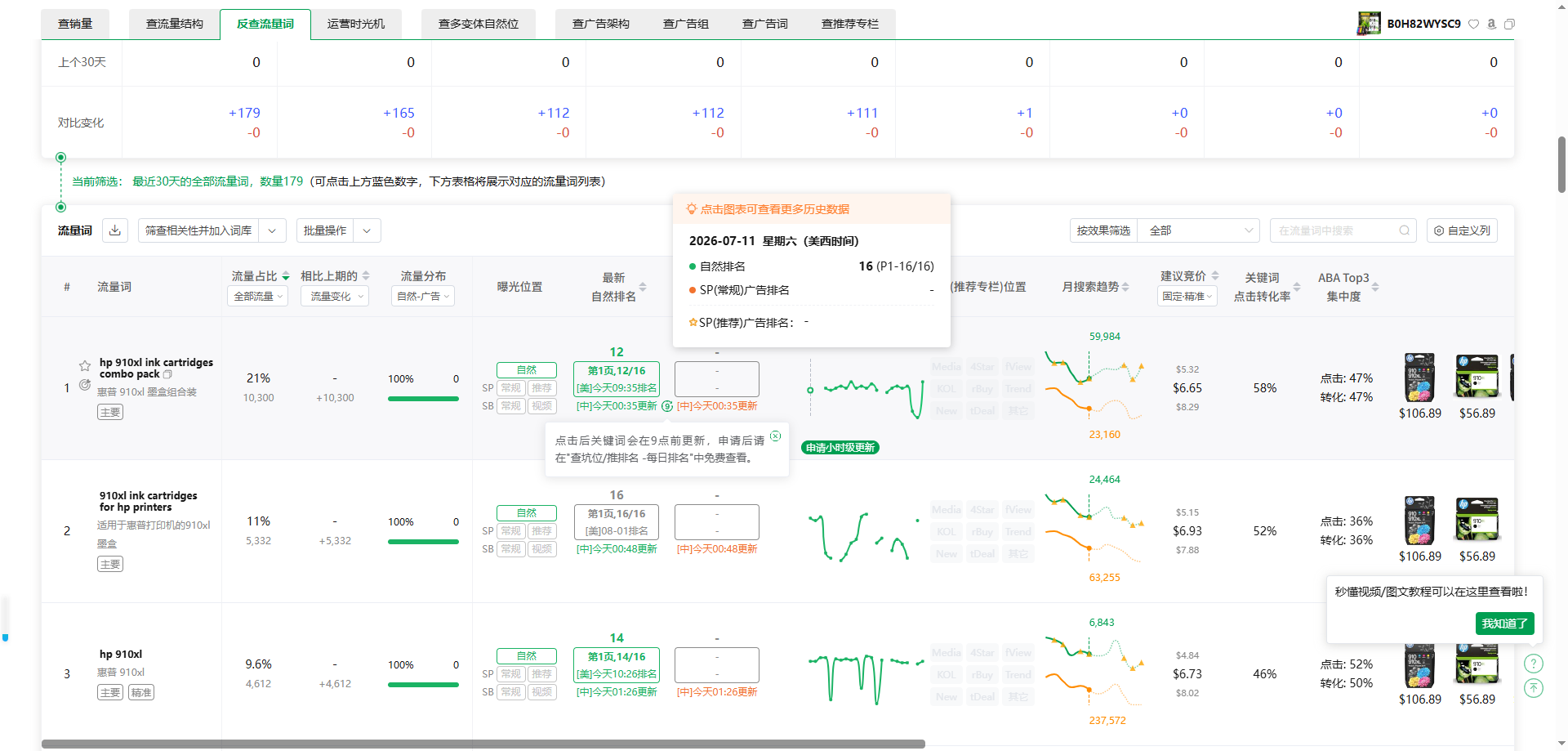Switch to the 查广告架构 tab
1568x751 pixels.
coord(601,24)
